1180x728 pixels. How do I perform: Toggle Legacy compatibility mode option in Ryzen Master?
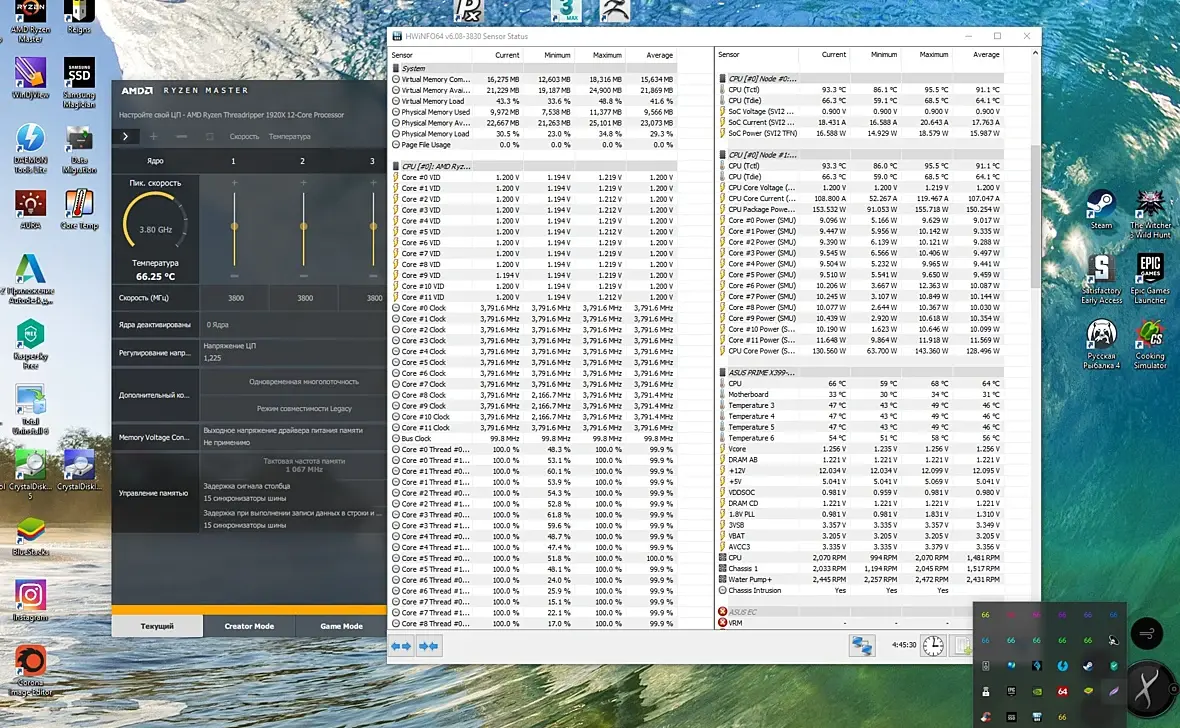point(304,409)
